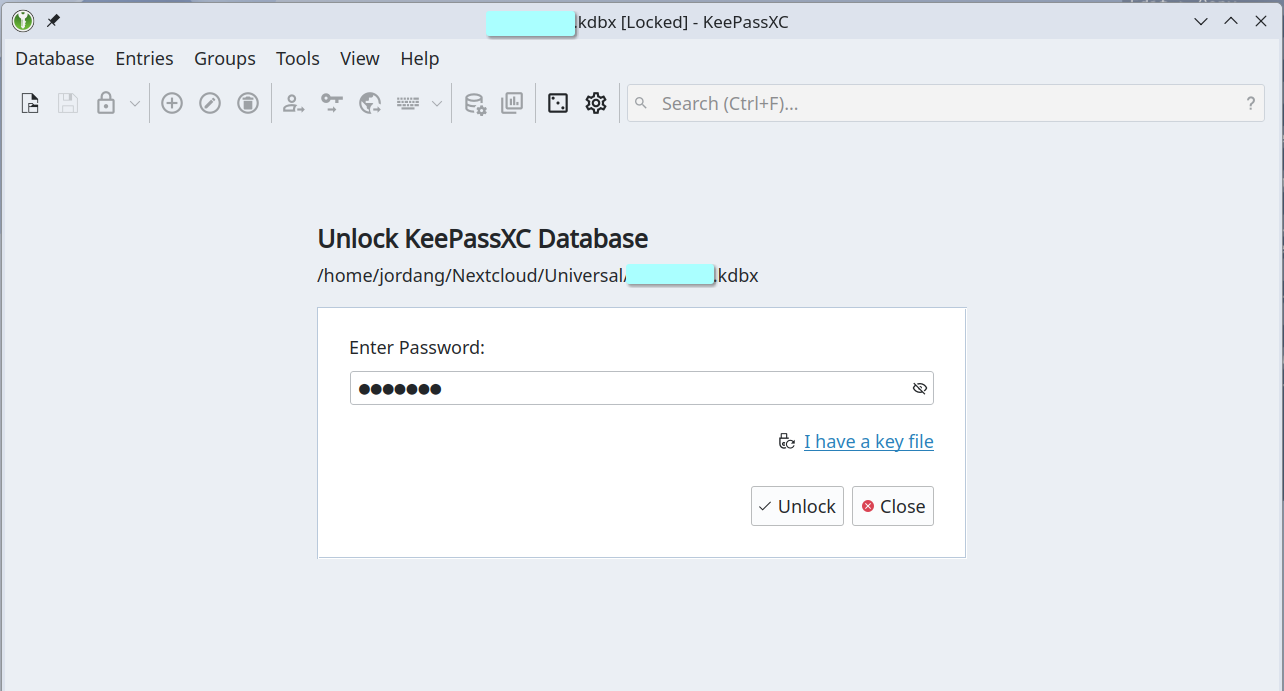This screenshot has height=691, width=1284.
Task: Expand the Lock Database dropdown arrow
Action: tap(134, 103)
